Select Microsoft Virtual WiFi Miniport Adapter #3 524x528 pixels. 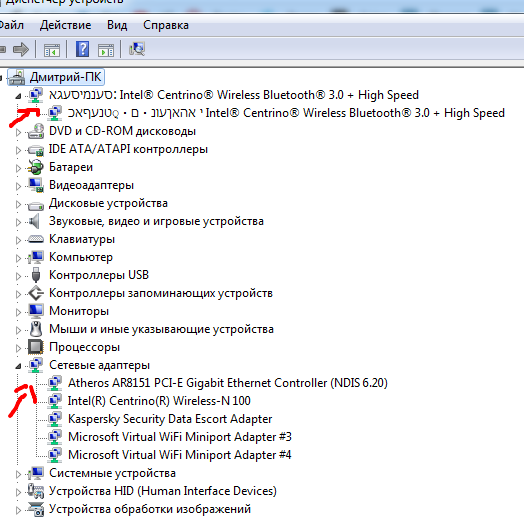coord(179,437)
